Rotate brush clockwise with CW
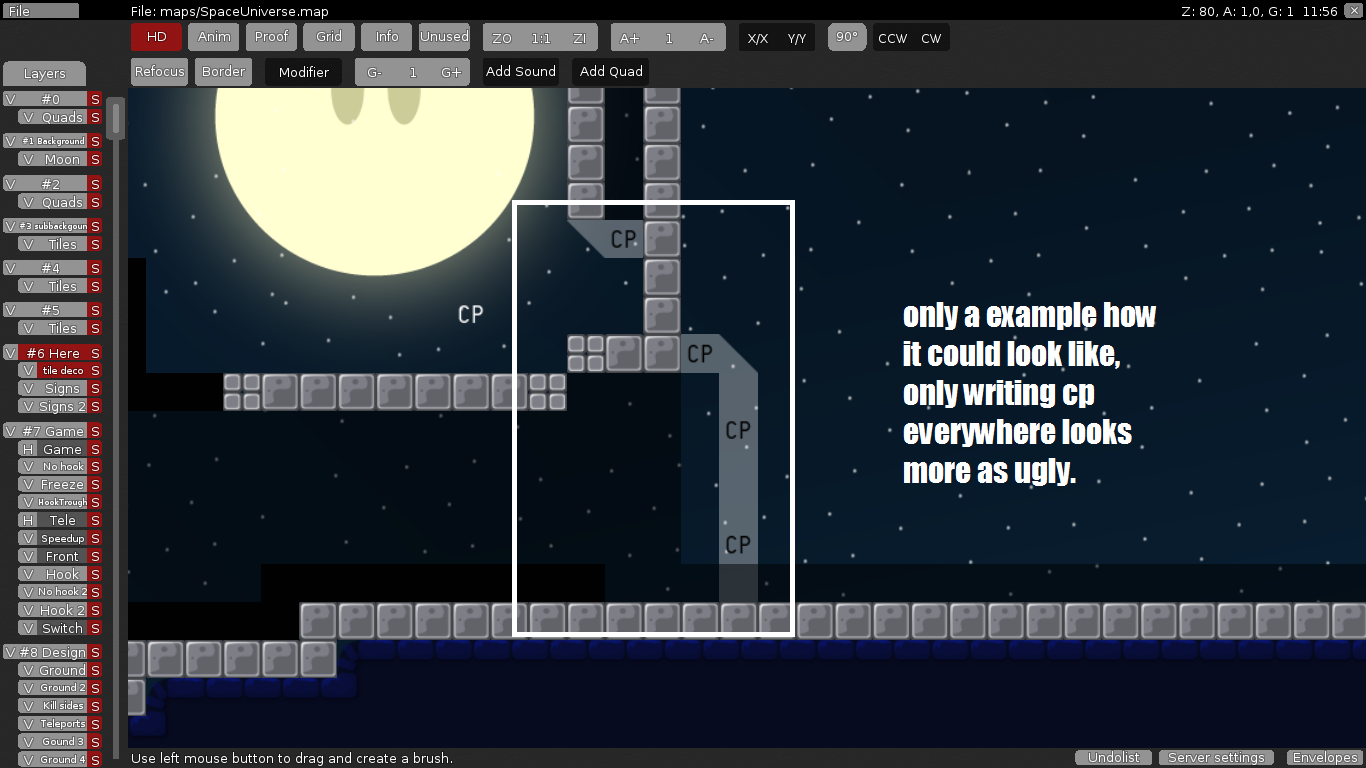This screenshot has height=768, width=1366. pyautogui.click(x=931, y=38)
